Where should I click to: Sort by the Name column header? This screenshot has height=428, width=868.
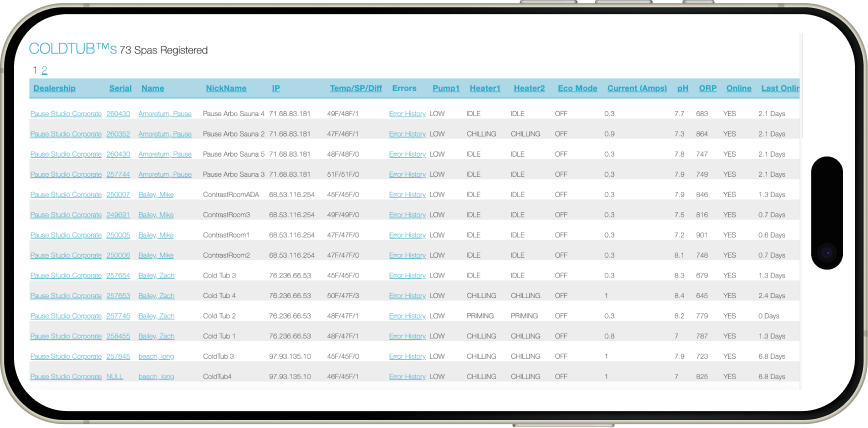tap(153, 88)
